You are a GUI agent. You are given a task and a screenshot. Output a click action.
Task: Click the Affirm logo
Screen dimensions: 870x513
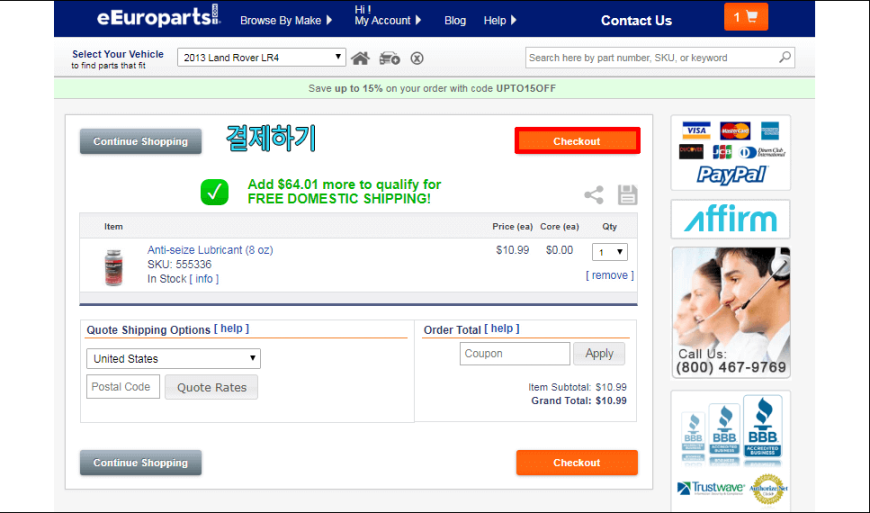(x=731, y=219)
